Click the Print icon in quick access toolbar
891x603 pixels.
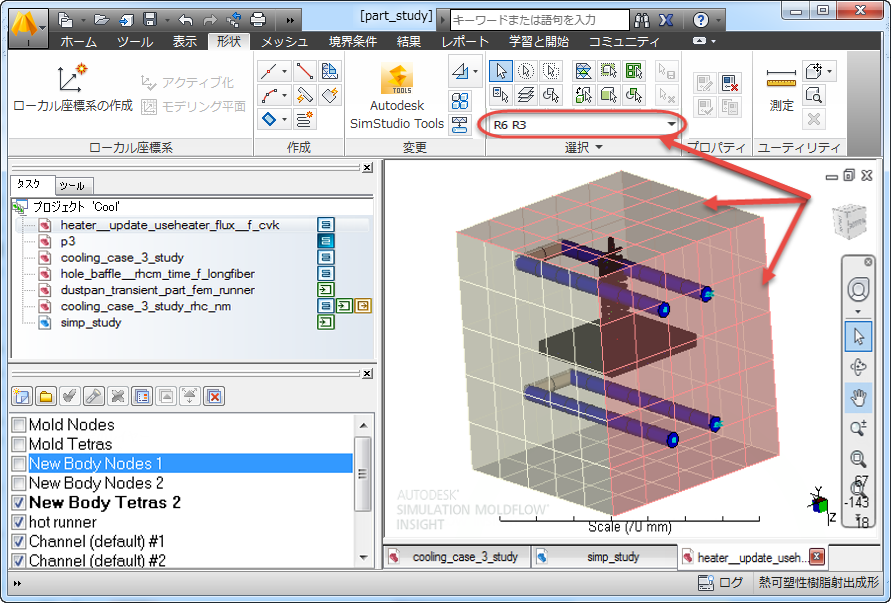point(258,20)
